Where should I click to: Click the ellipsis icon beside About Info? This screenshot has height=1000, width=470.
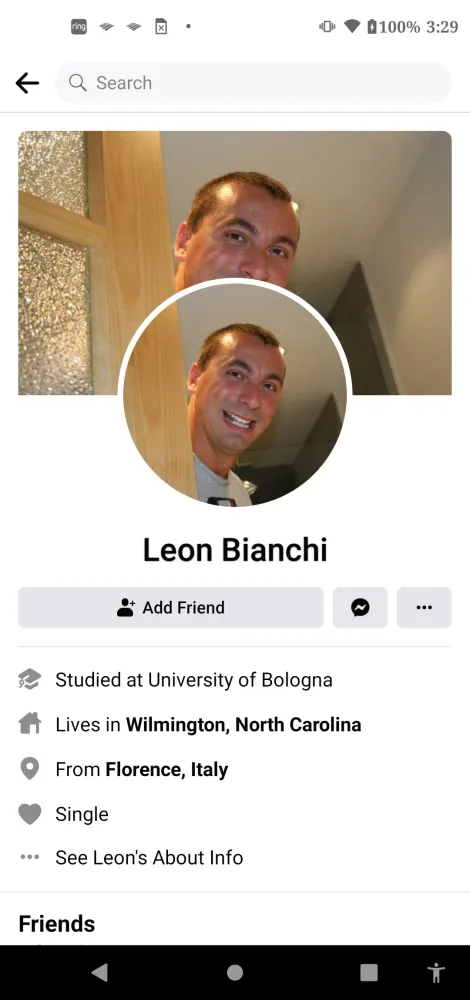coord(29,857)
